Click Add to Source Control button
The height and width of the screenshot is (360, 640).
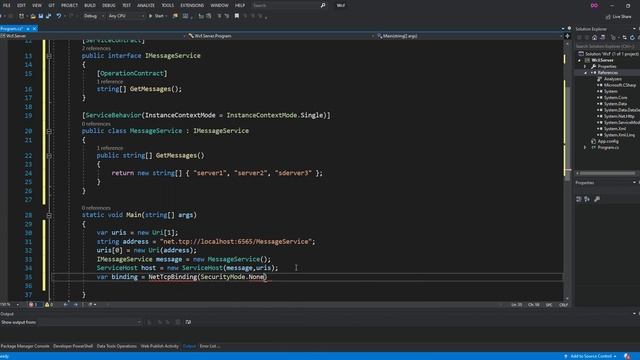click(x=591, y=356)
